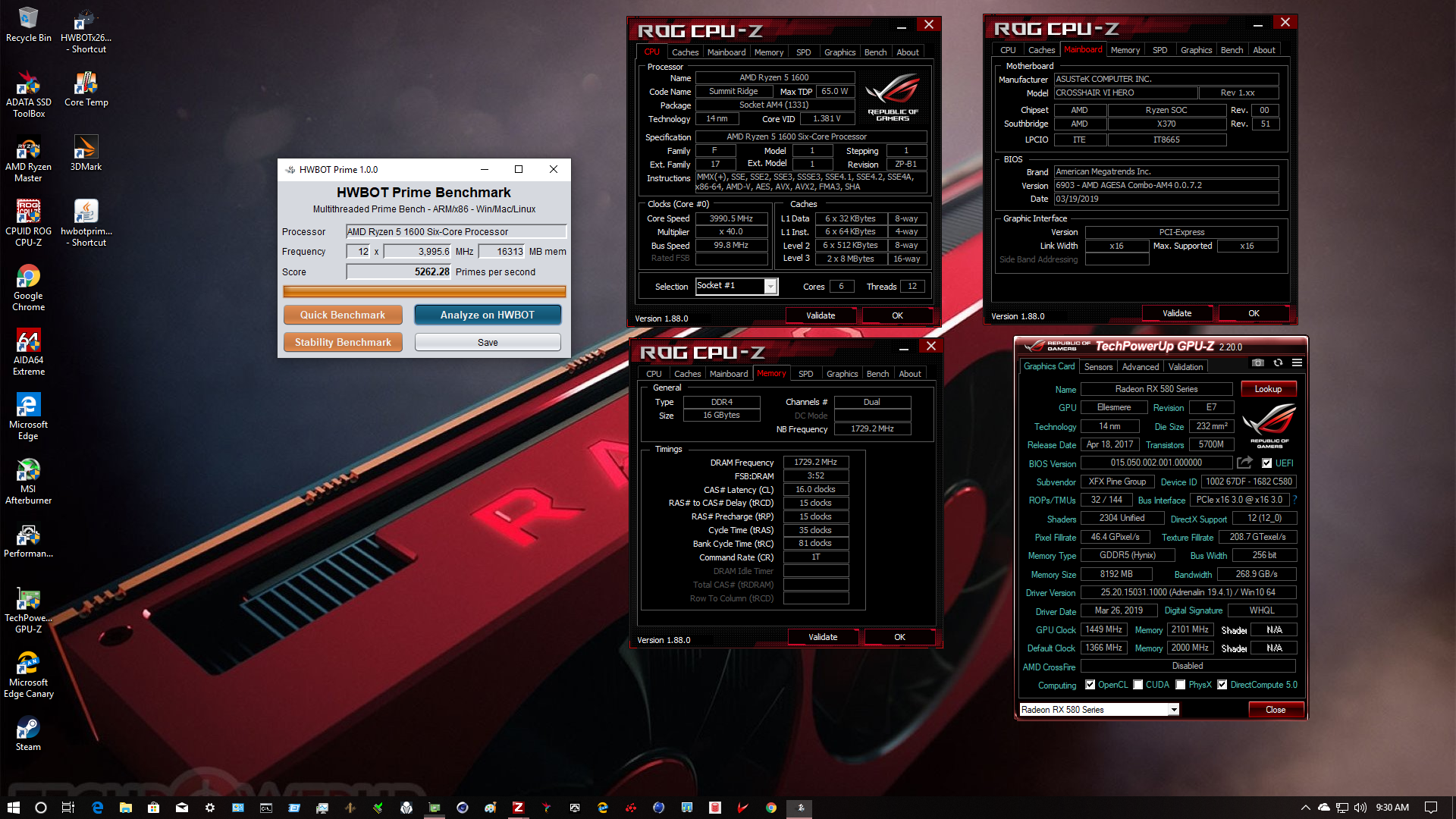This screenshot has height=819, width=1456.
Task: Switch to the Sensors tab in GPU-Z
Action: (1098, 367)
